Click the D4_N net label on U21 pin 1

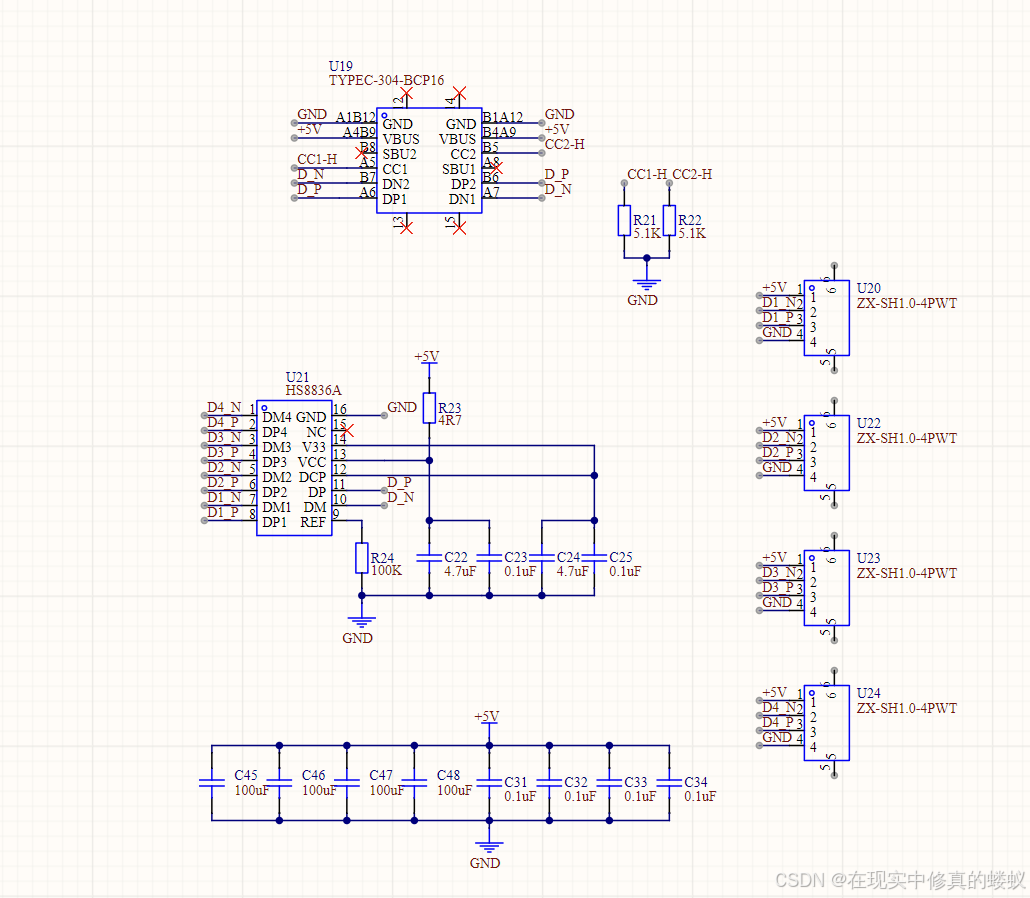pyautogui.click(x=225, y=407)
